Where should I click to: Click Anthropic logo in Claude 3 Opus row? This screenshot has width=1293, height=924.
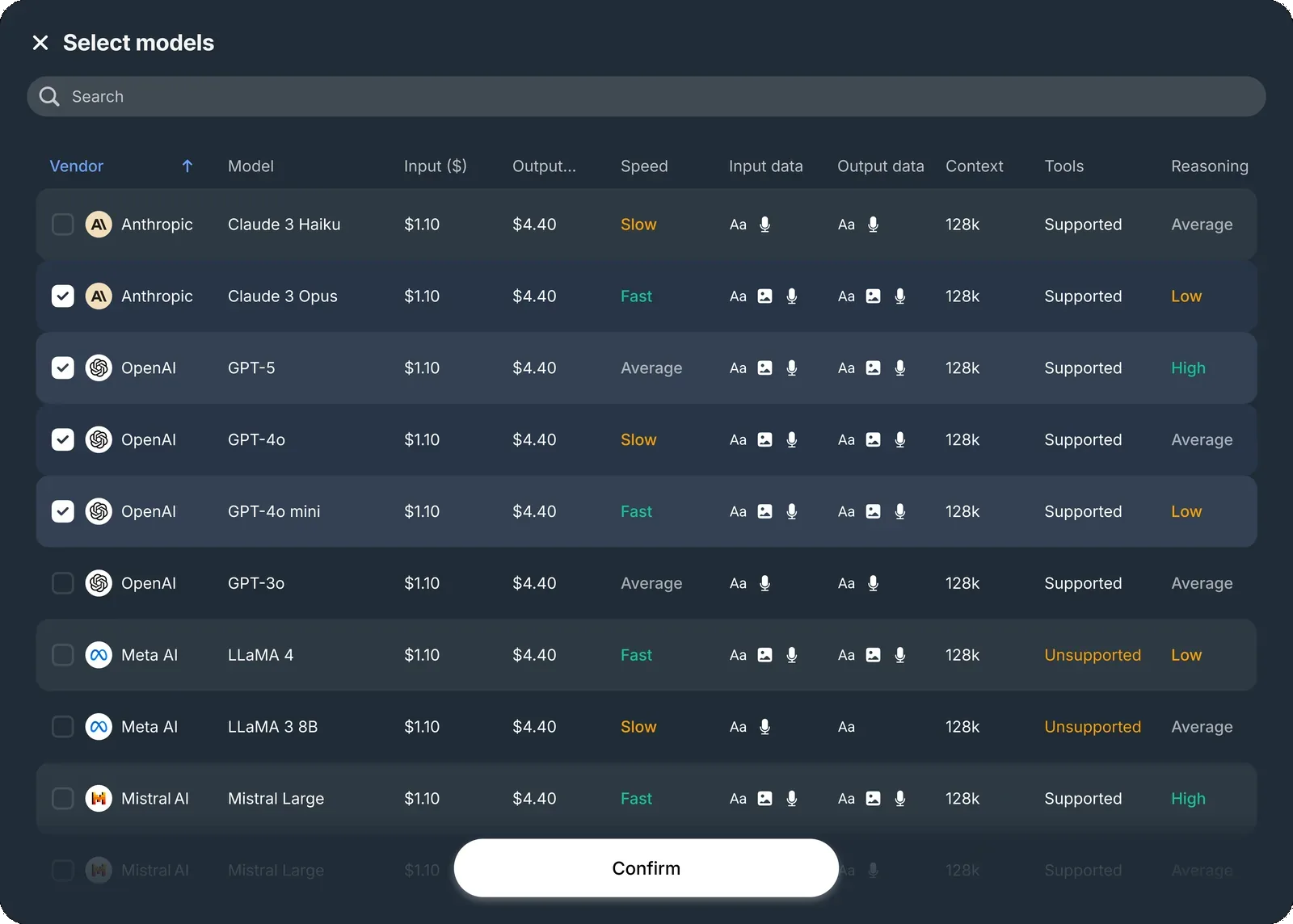point(99,296)
